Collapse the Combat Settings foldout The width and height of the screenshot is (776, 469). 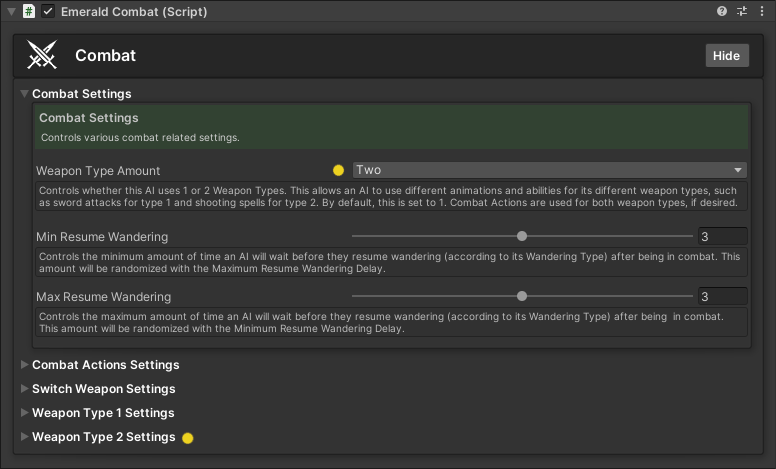click(x=25, y=94)
